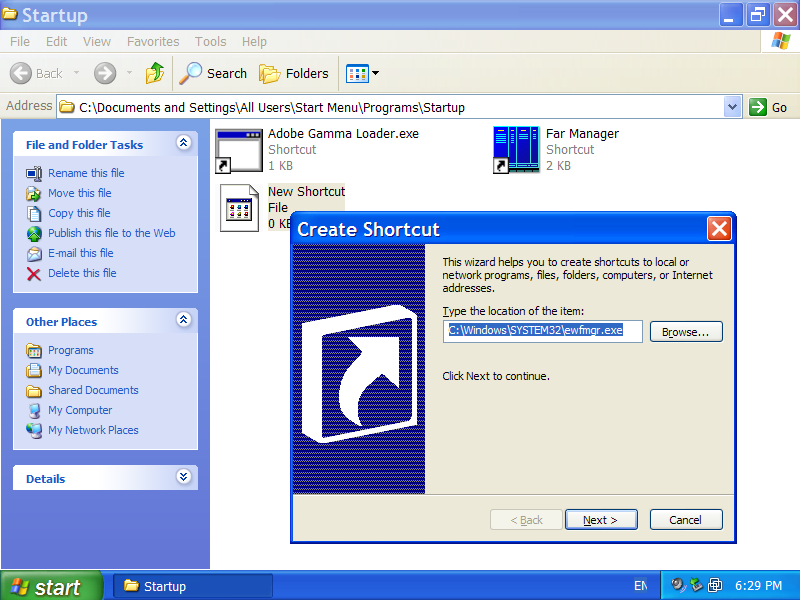This screenshot has width=800, height=600.
Task: Open the Edit menu
Action: pyautogui.click(x=56, y=41)
